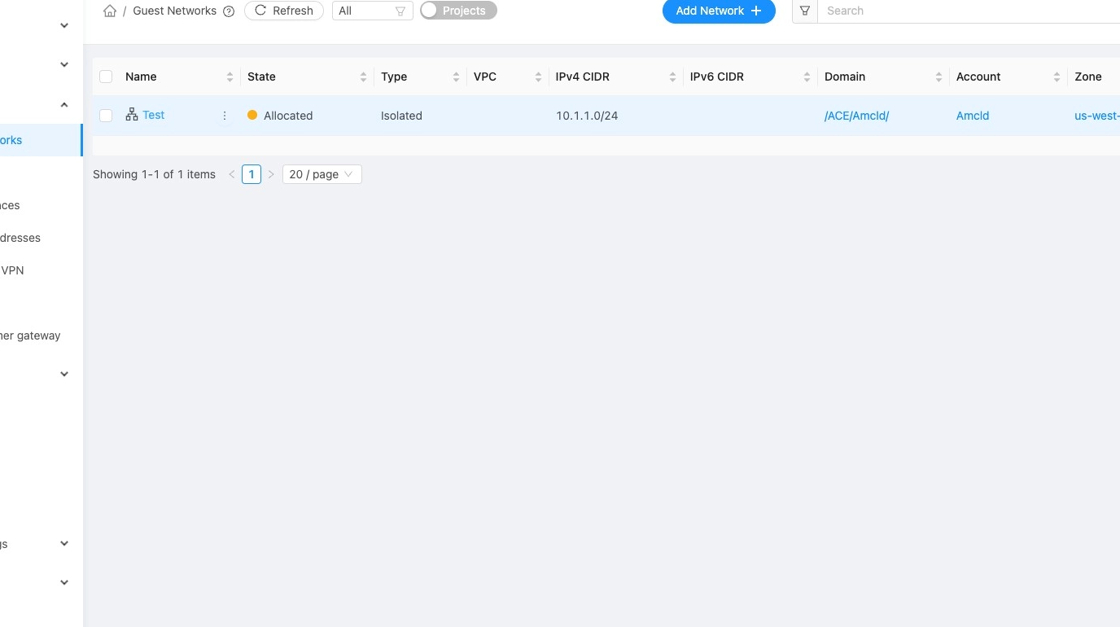Sort table by Name column arrows
The image size is (1120, 627).
tap(229, 77)
